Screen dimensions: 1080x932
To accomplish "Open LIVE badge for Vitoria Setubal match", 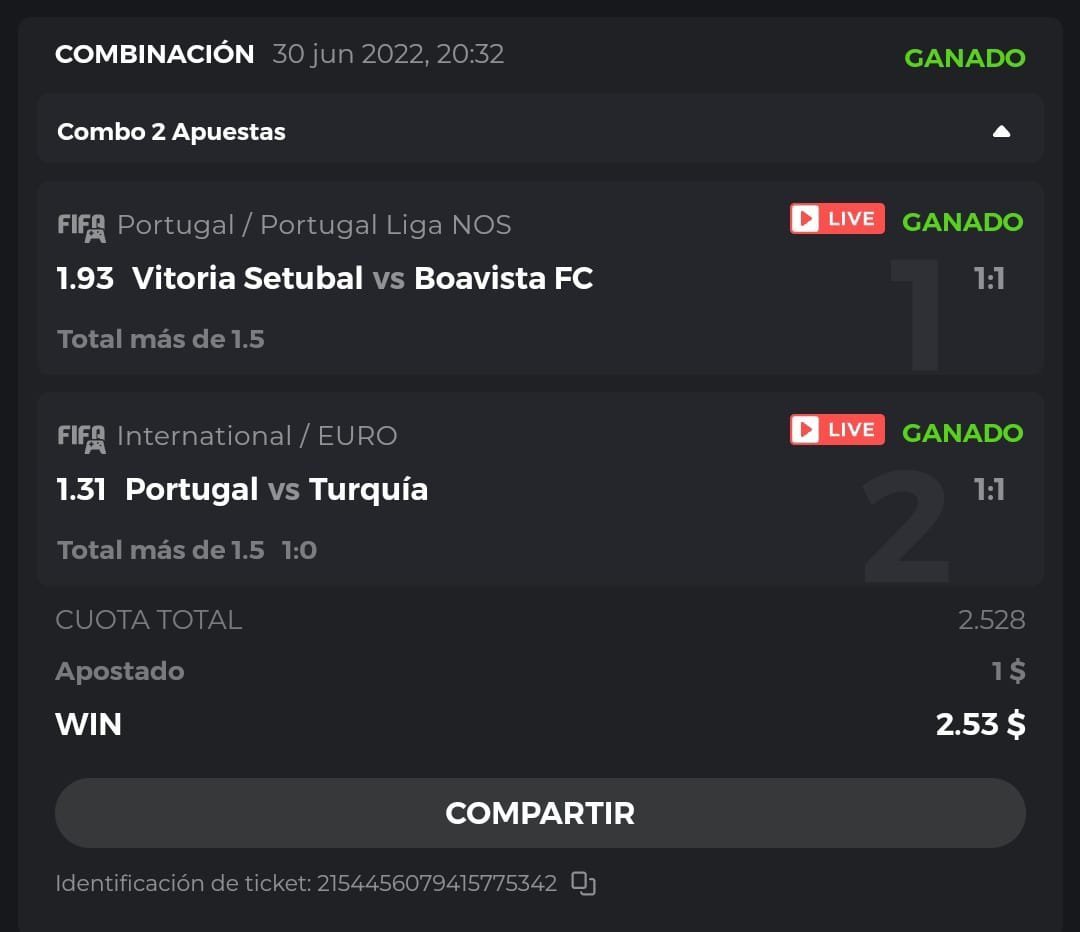I will 837,219.
